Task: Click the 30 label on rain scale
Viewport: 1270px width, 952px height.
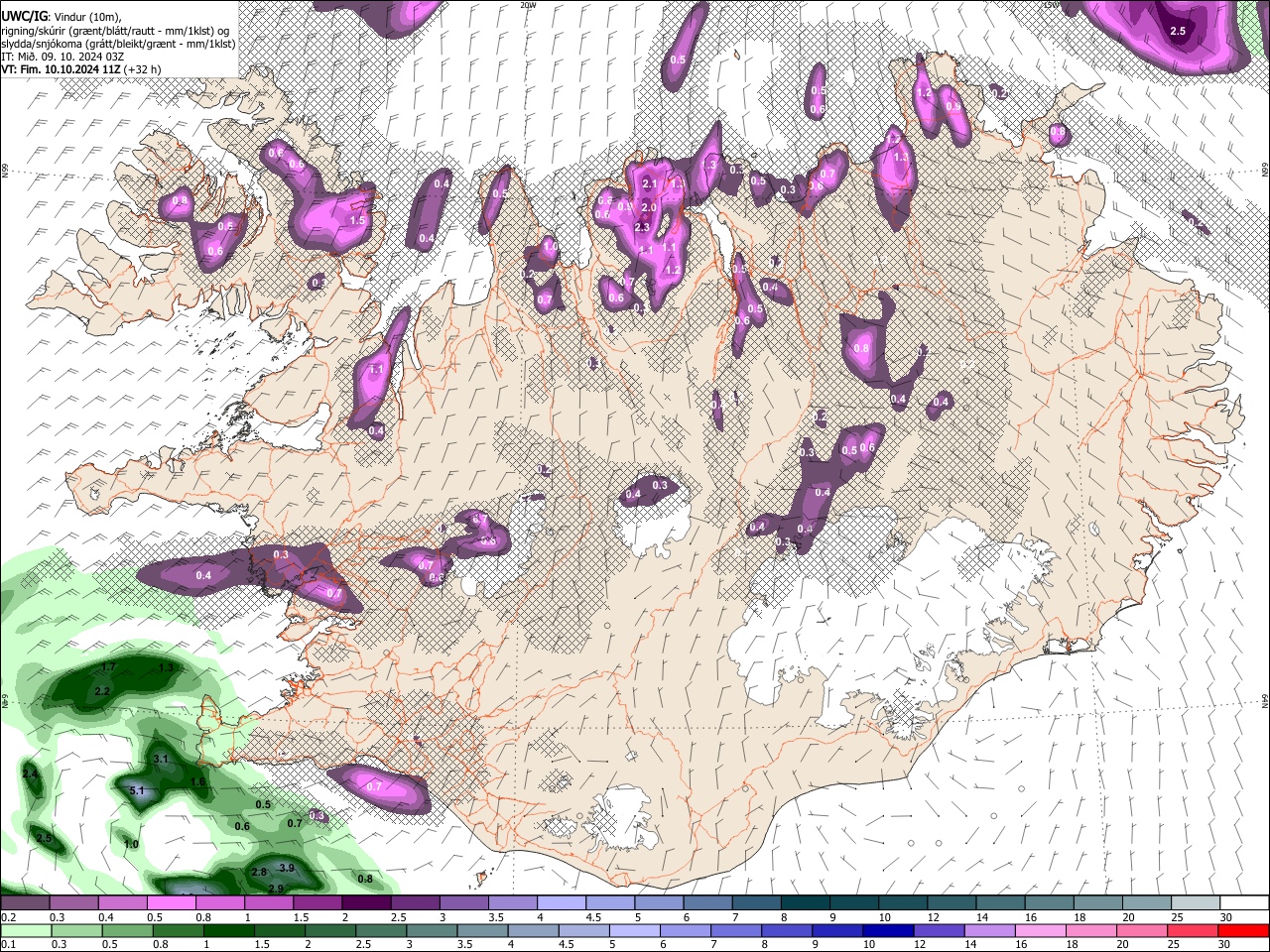Action: click(1226, 944)
